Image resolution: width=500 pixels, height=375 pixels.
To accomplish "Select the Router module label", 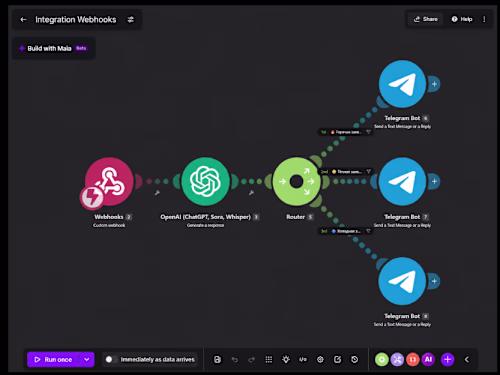I will click(296, 217).
